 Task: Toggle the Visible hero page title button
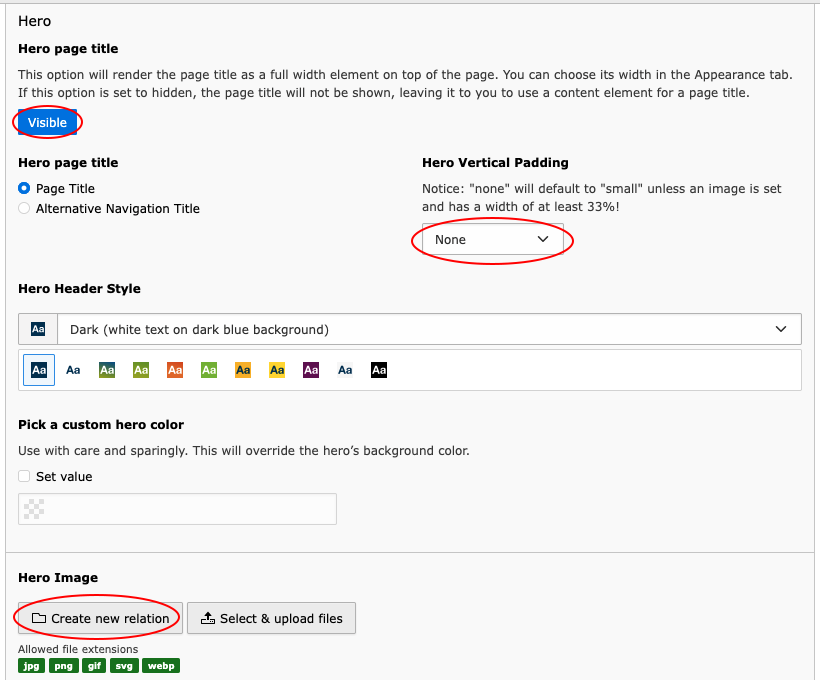(48, 122)
